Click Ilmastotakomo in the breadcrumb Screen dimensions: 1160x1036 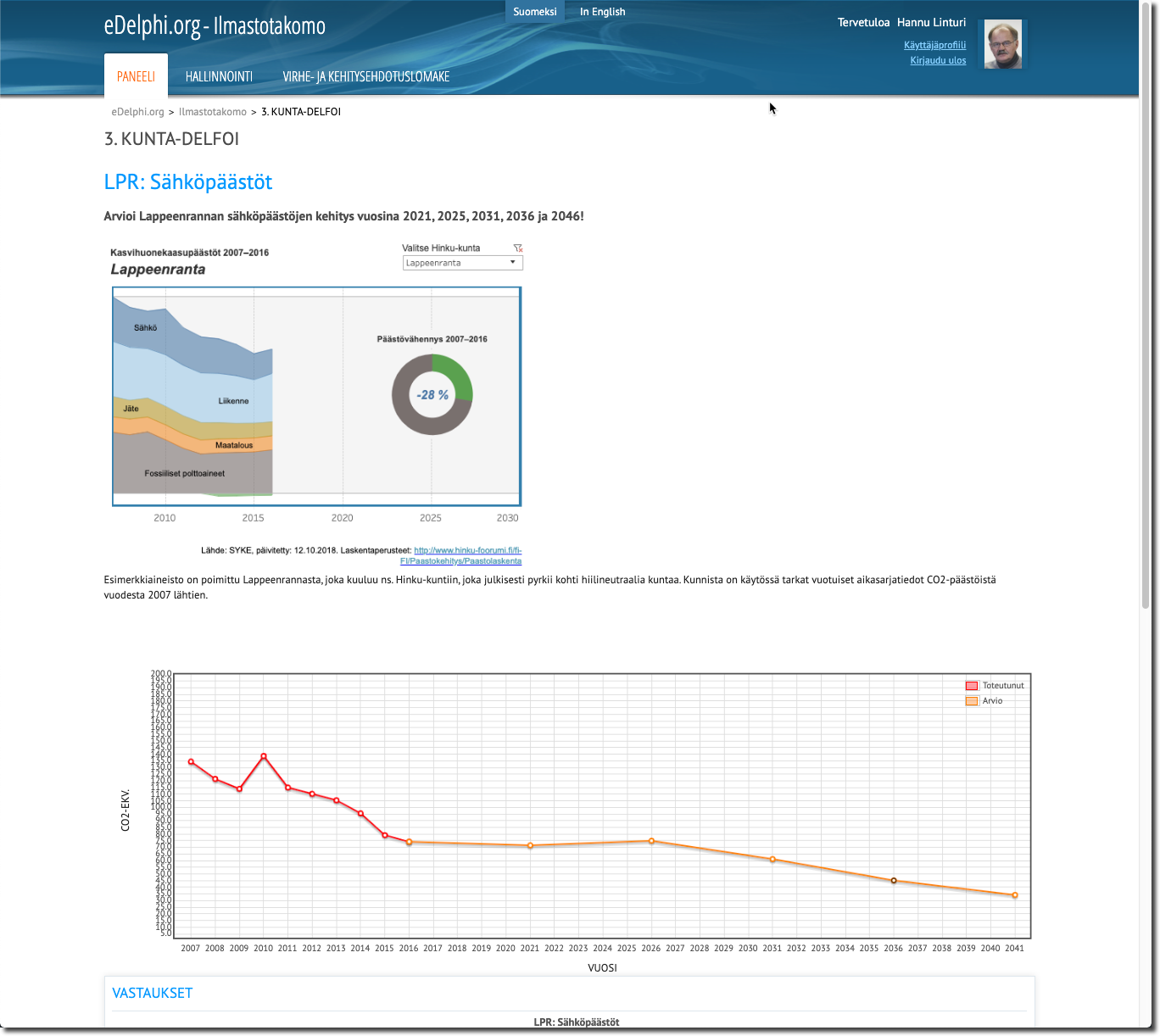(213, 112)
